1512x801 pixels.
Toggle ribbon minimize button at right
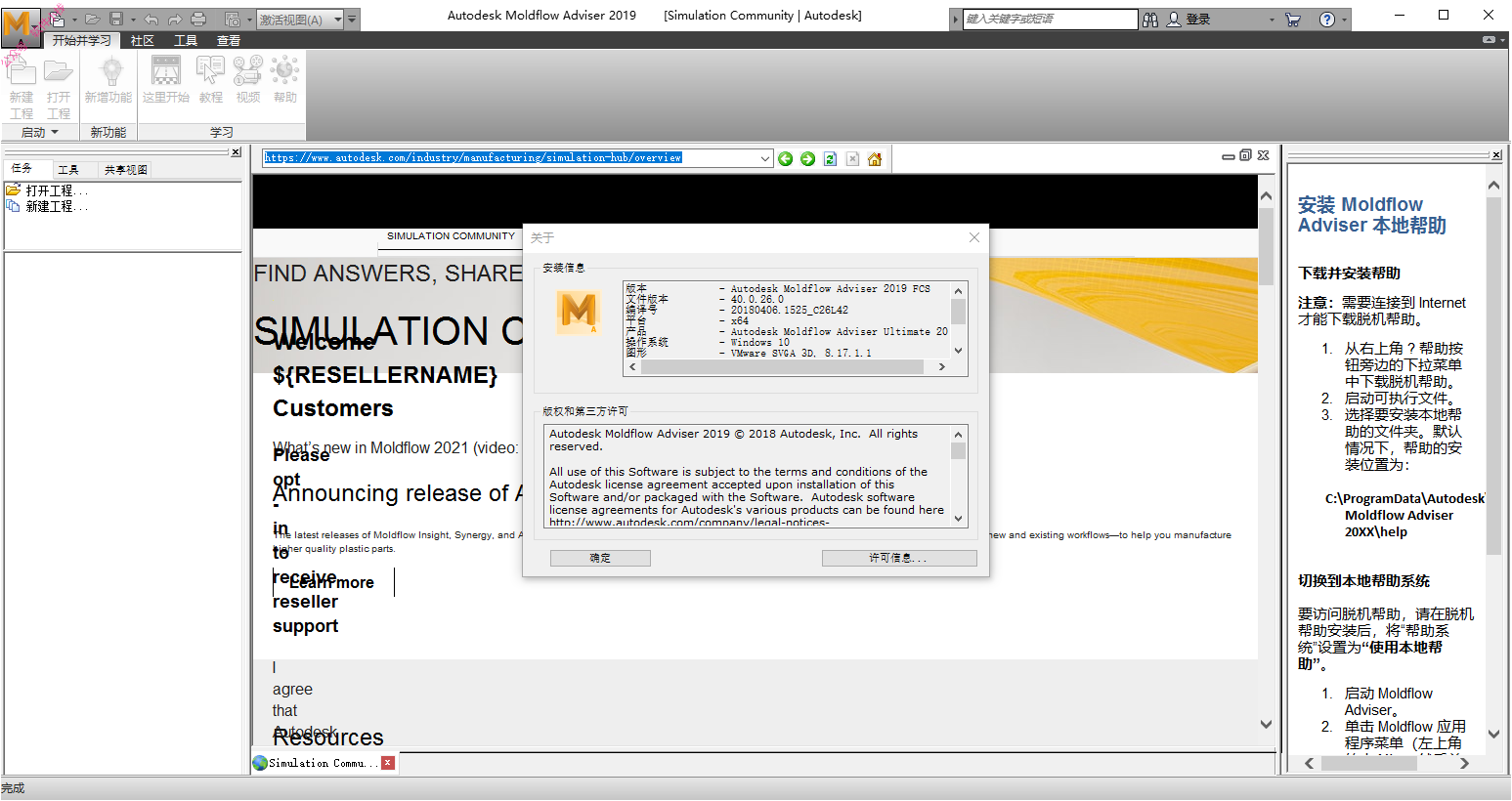tap(1489, 40)
